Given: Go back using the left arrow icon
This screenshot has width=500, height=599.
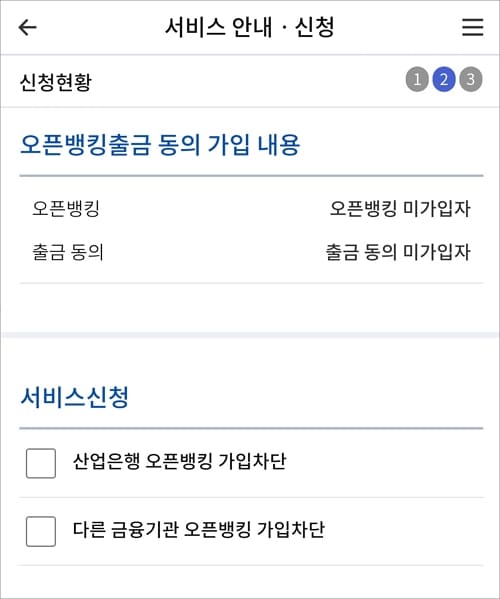Looking at the screenshot, I should tap(27, 28).
